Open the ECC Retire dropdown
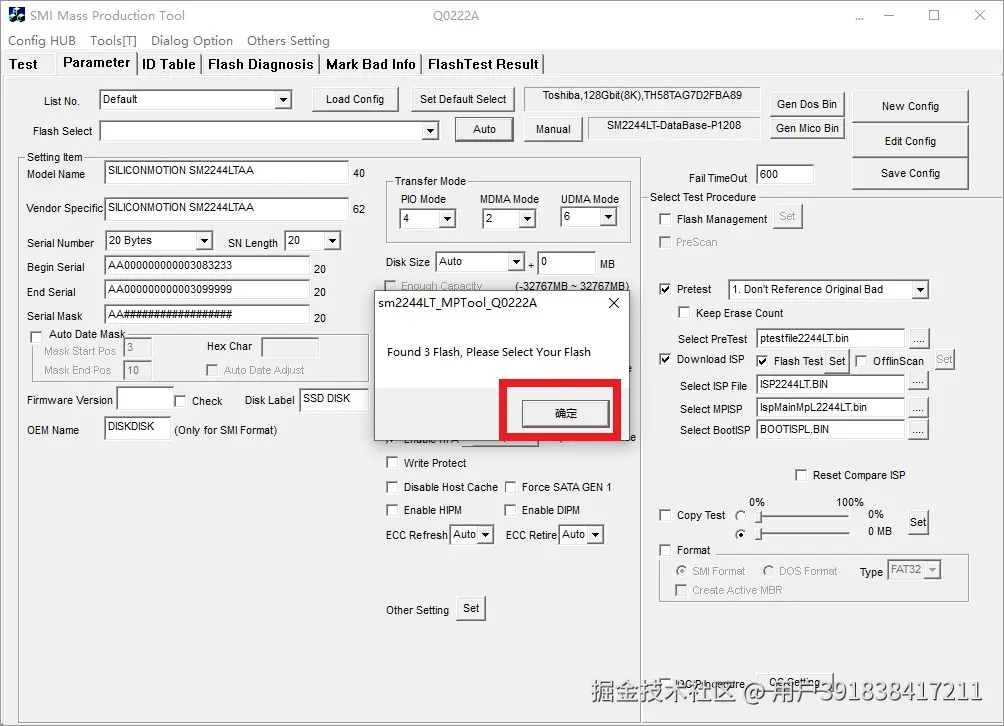The width and height of the screenshot is (1004, 726). [596, 535]
